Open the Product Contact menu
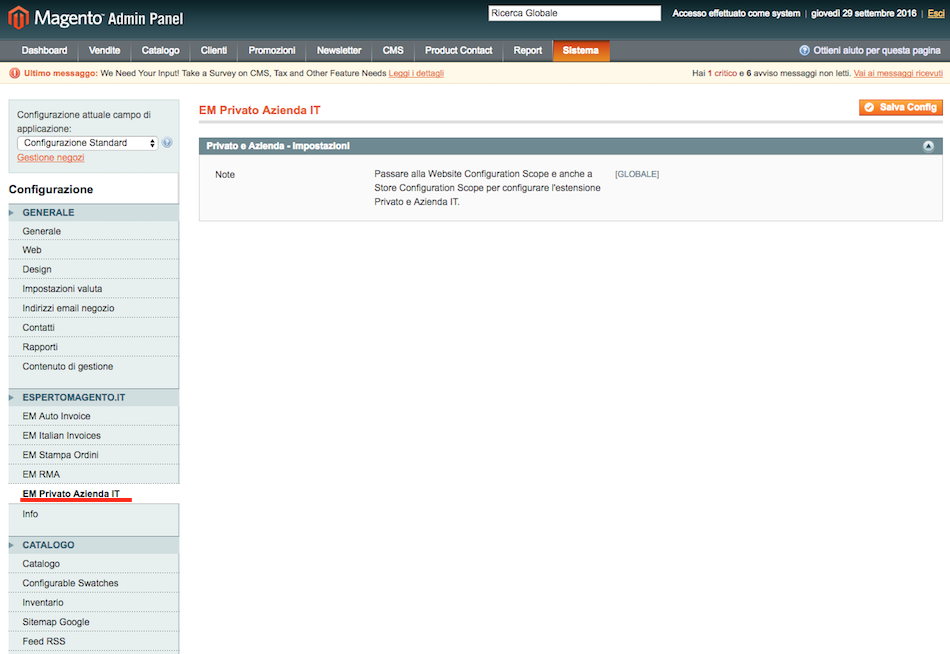This screenshot has width=950, height=654. (x=459, y=50)
